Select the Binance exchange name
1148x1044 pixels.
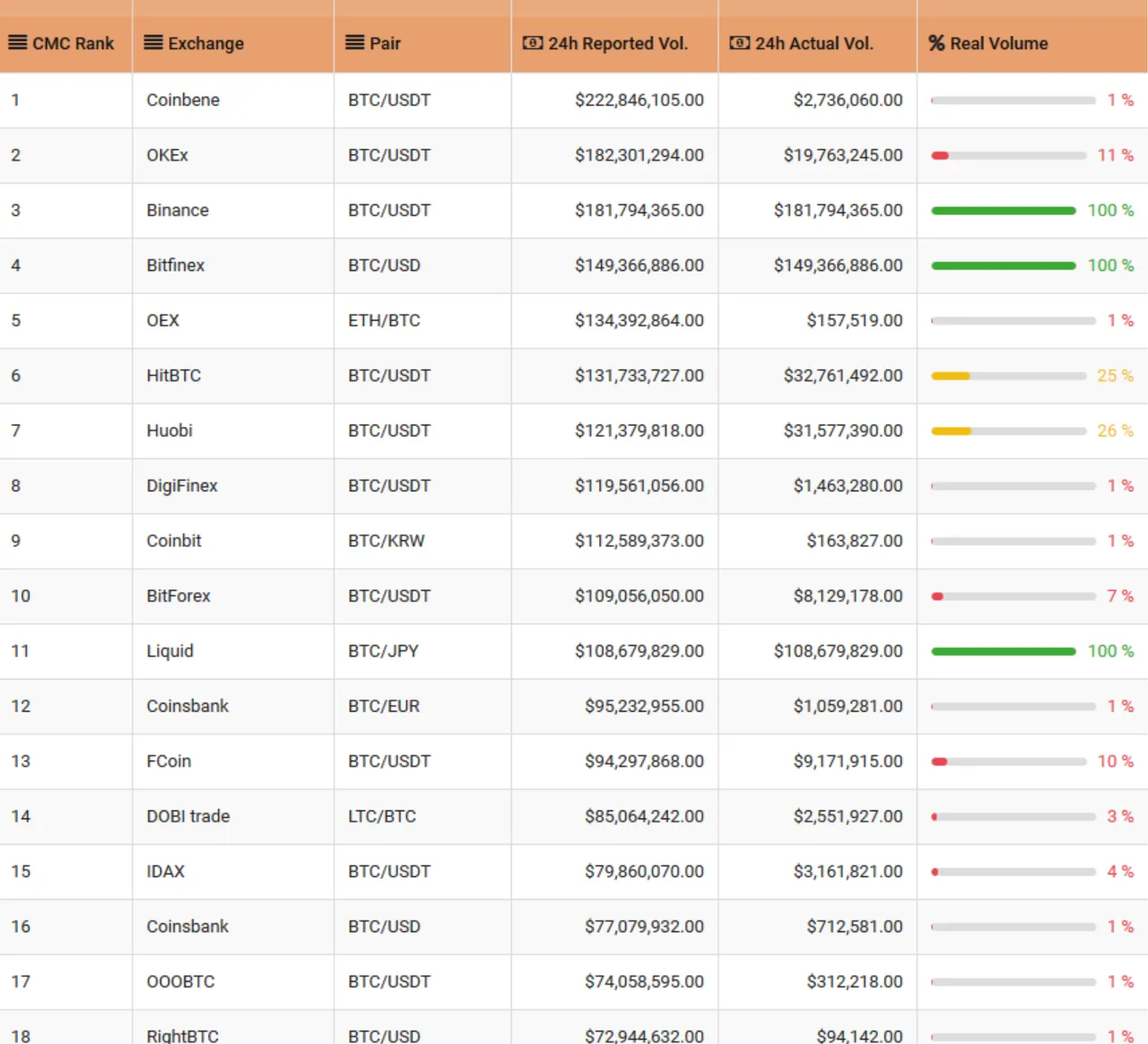coord(178,210)
